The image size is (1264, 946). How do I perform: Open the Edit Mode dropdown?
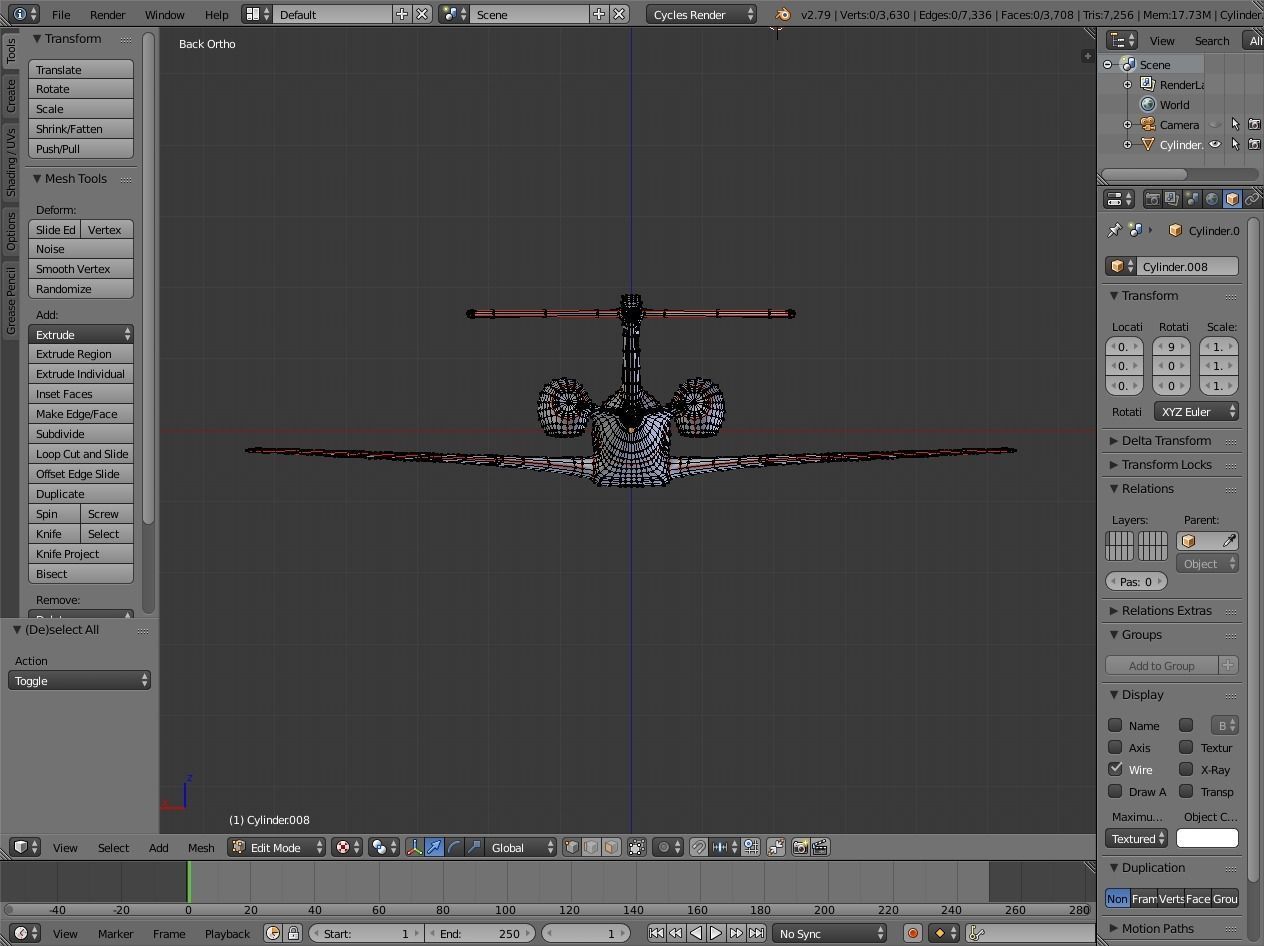[277, 847]
